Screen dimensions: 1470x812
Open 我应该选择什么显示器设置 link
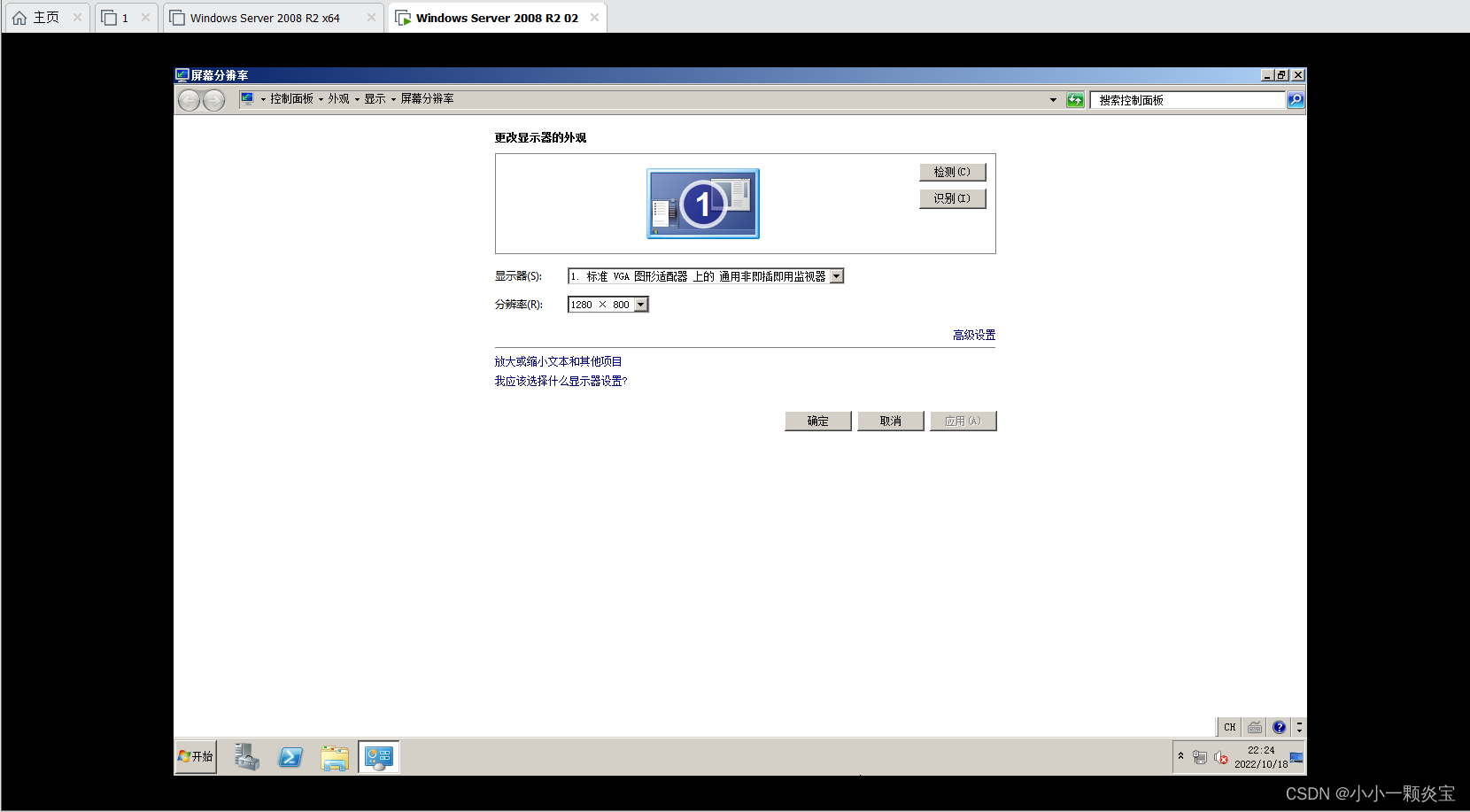(561, 381)
